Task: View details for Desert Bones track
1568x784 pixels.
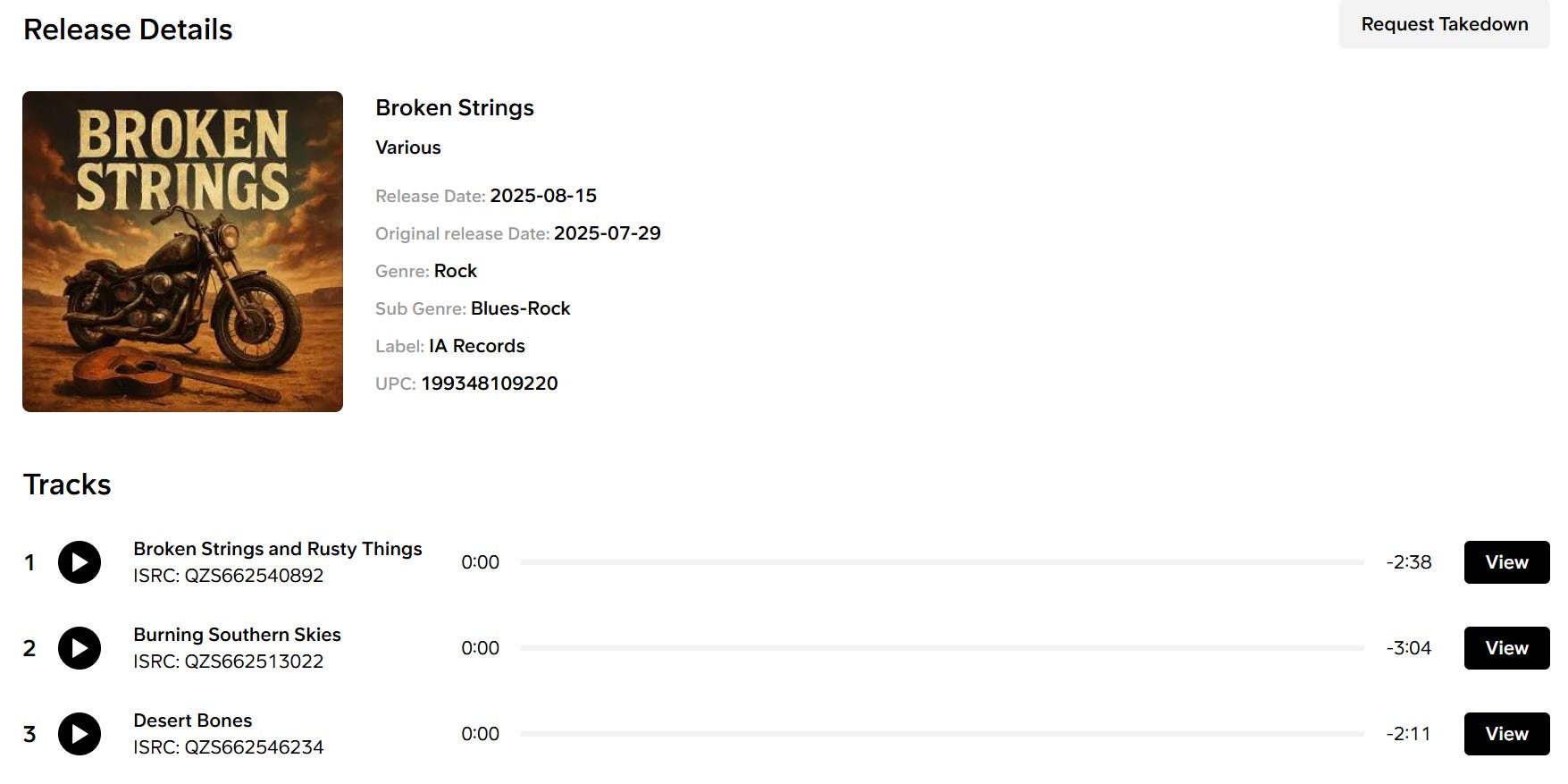Action: pos(1506,734)
